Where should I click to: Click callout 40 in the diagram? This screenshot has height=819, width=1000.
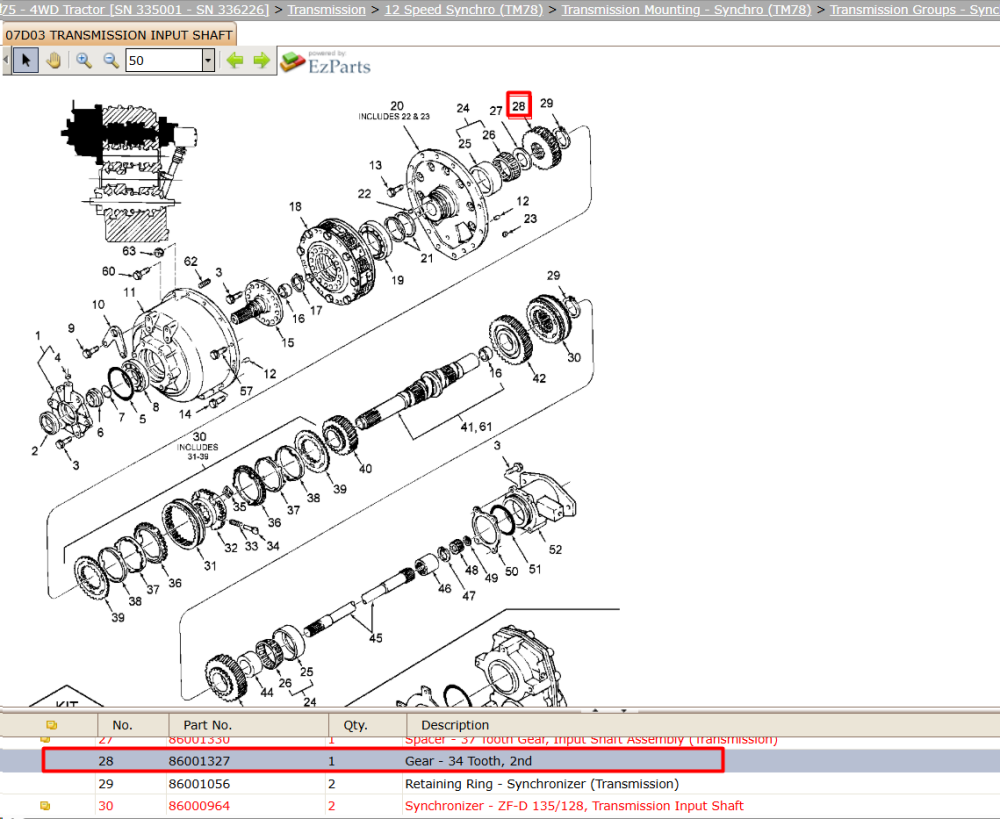pyautogui.click(x=365, y=468)
